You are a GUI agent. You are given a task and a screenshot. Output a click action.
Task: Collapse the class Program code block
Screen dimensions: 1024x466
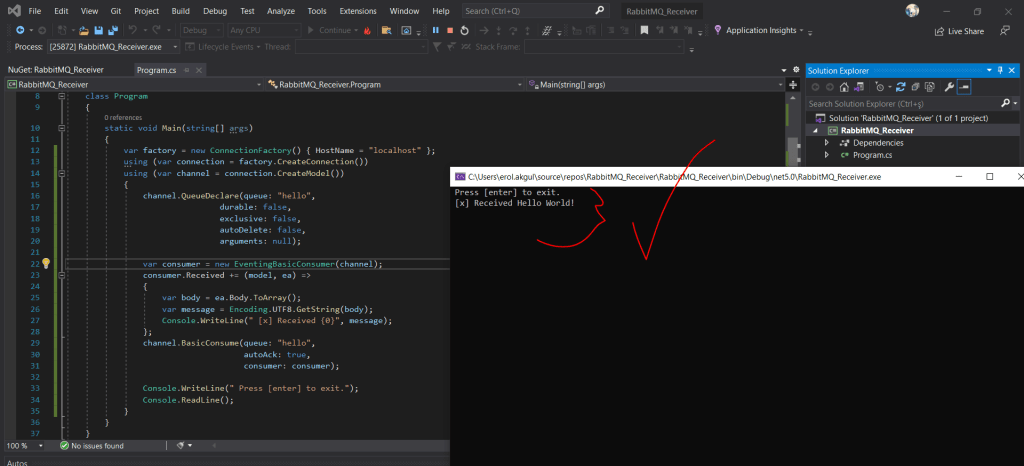pyautogui.click(x=63, y=97)
